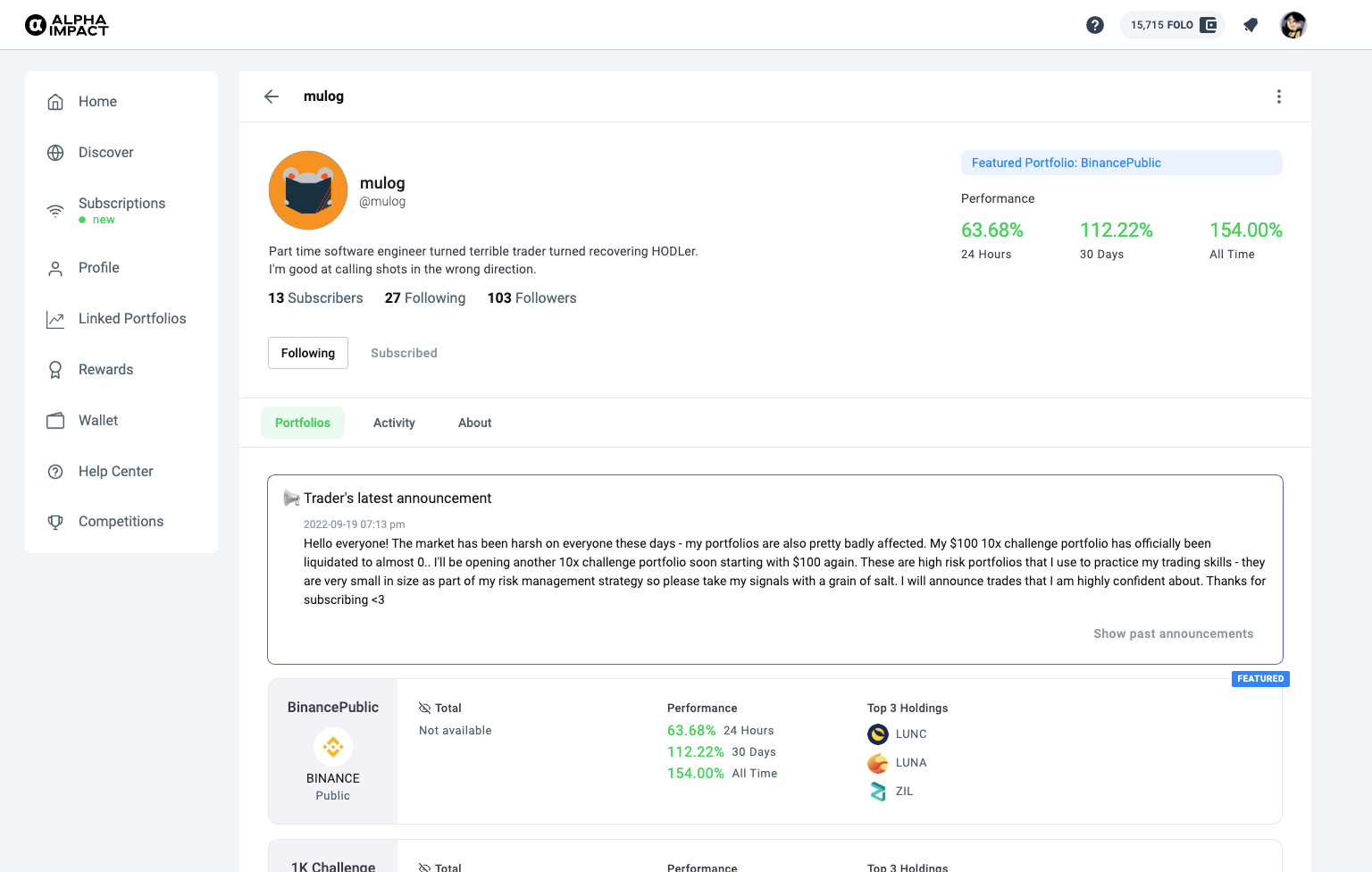Click the LUNC coin icon
The image size is (1372, 872).
(x=878, y=734)
